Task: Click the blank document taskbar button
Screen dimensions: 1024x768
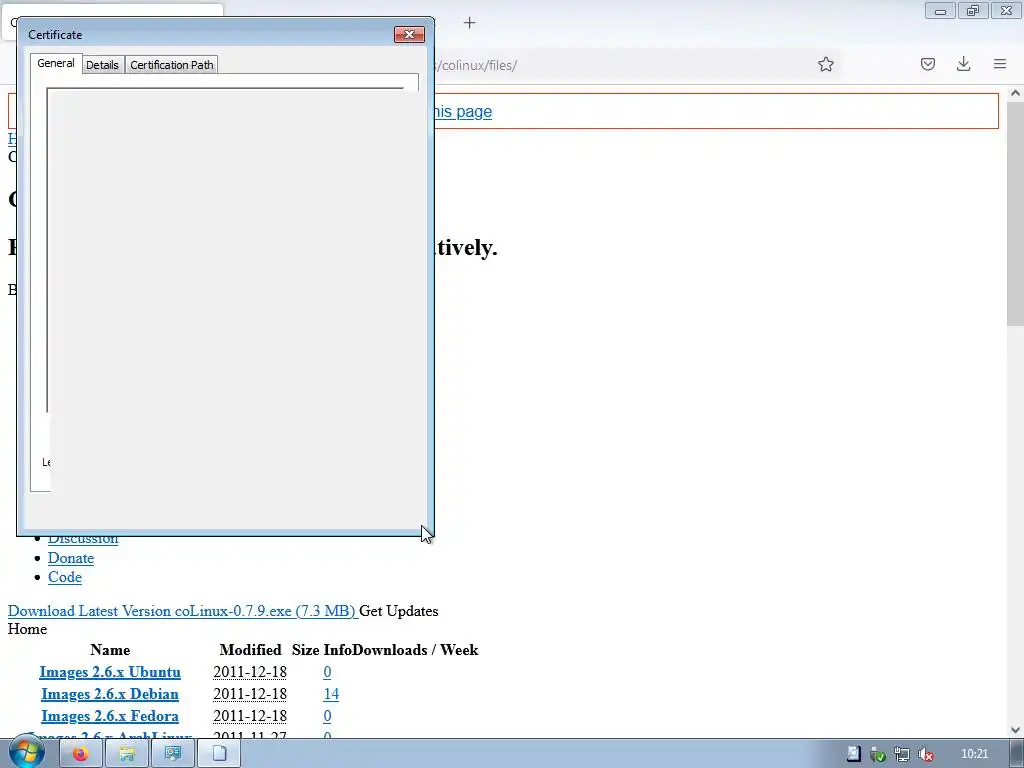Action: 219,754
